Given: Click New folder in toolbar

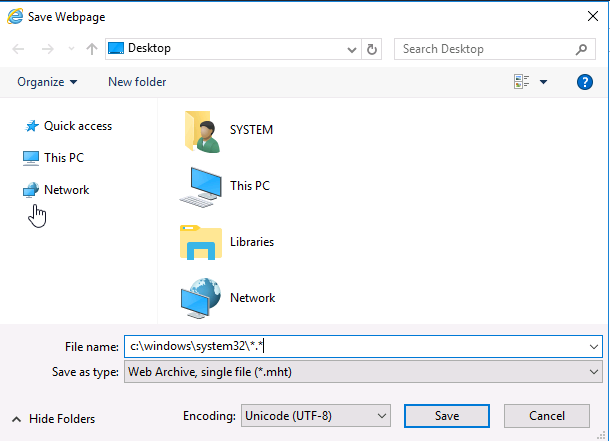Looking at the screenshot, I should point(137,82).
